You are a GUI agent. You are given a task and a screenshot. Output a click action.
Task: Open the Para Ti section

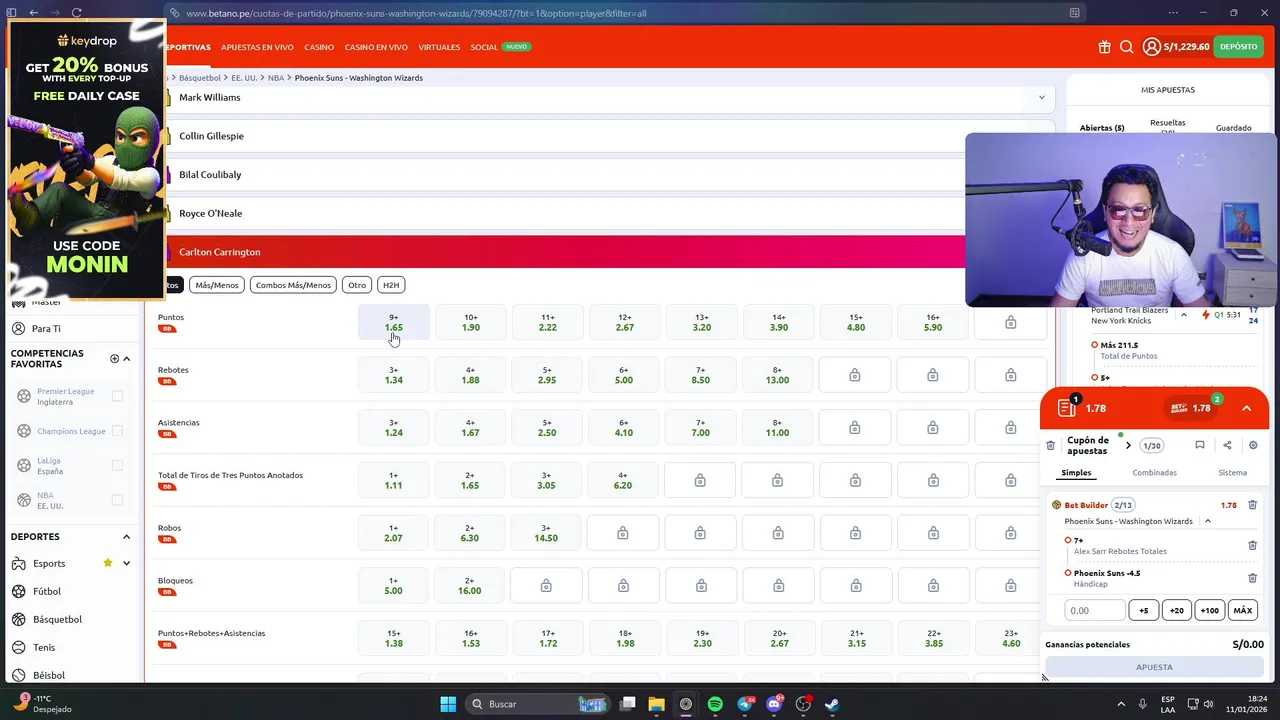coord(46,328)
